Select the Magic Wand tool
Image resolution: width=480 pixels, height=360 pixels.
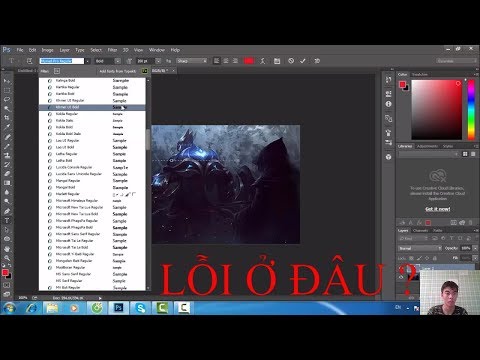pyautogui.click(x=7, y=108)
